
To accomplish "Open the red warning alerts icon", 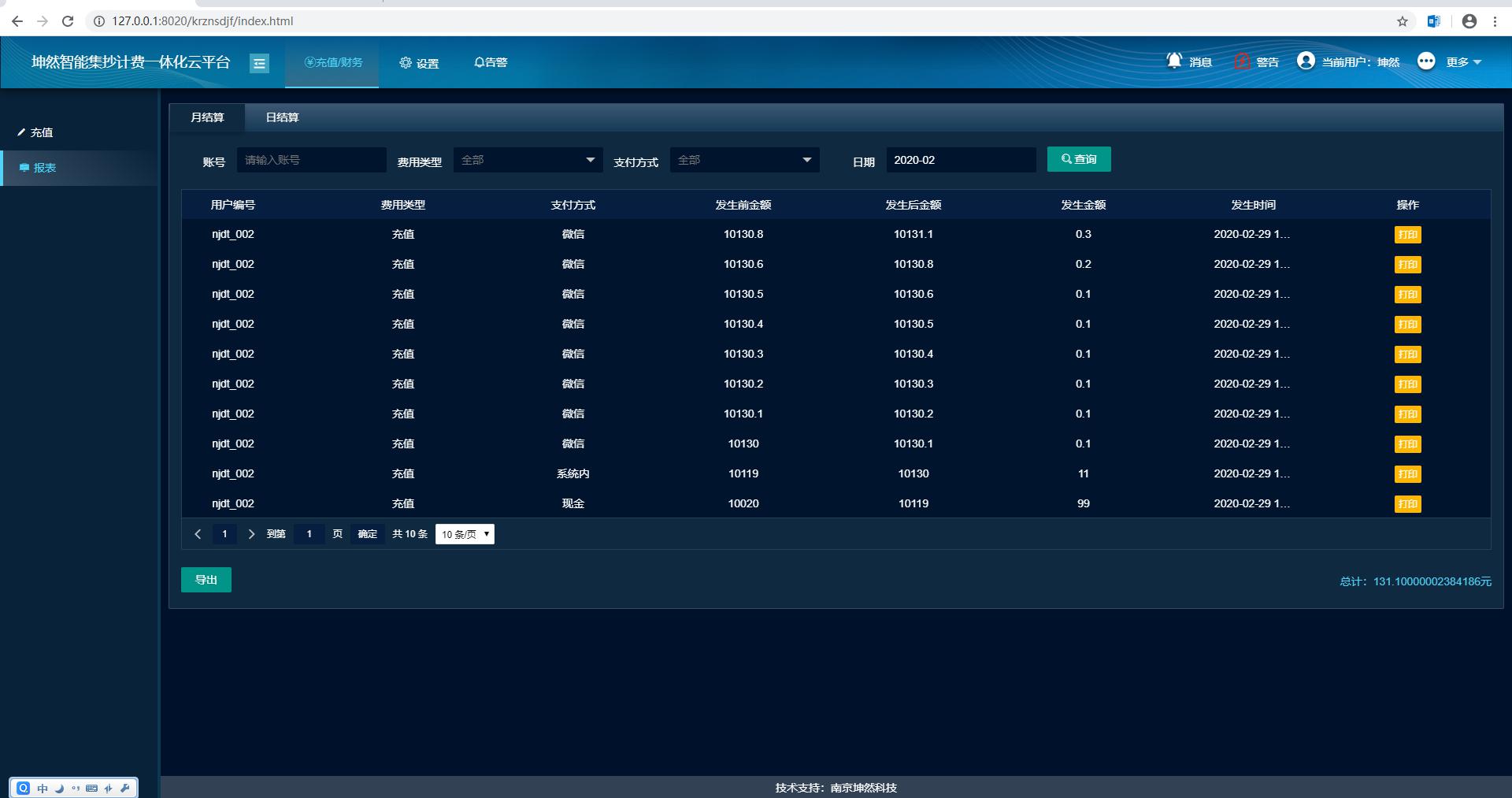I will [1242, 61].
